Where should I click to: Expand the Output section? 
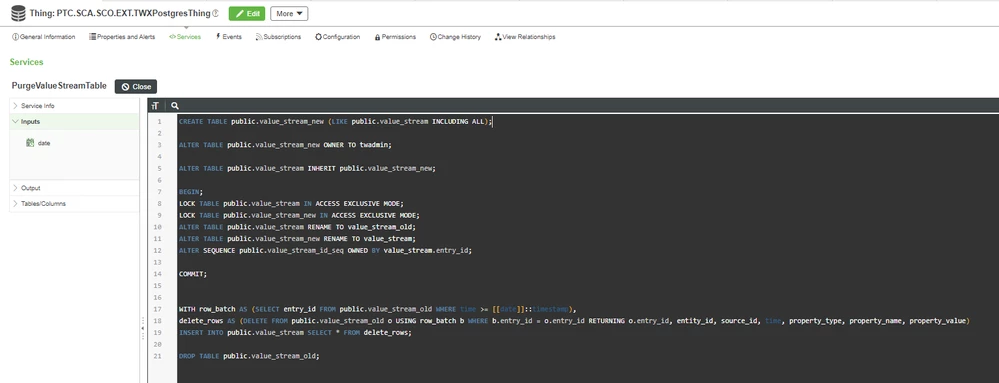point(74,188)
